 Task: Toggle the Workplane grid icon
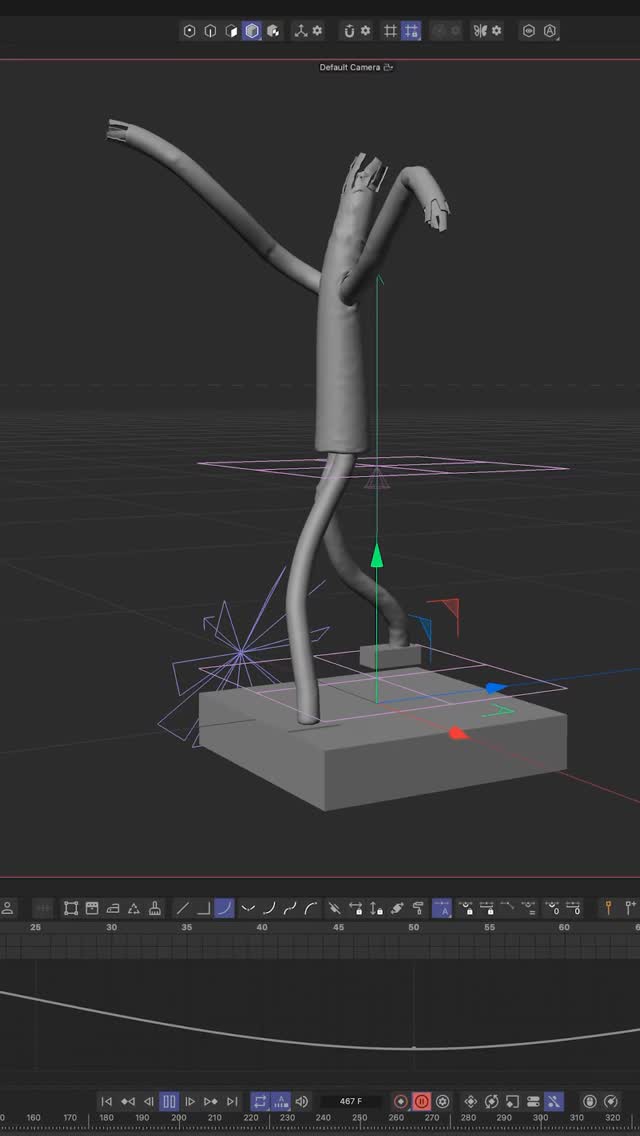click(x=390, y=31)
